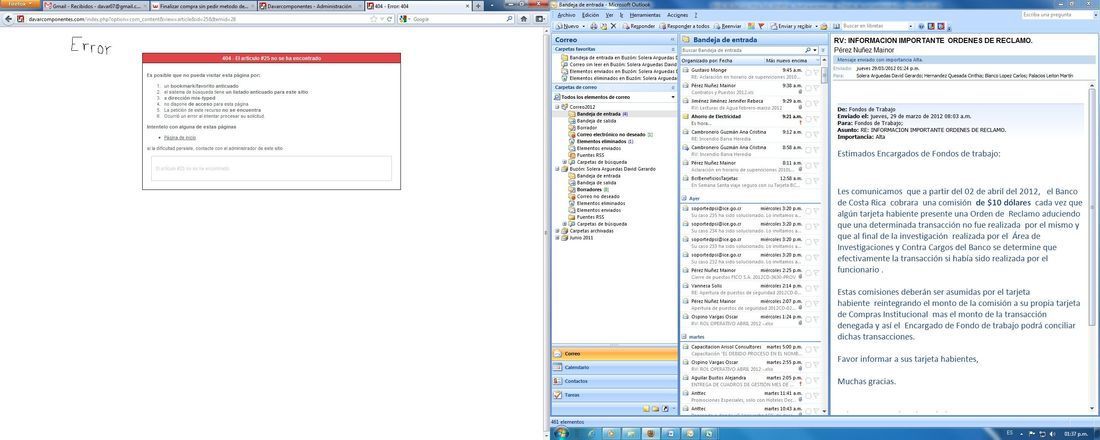Viewport: 1100px width, 440px height.
Task: Open the Archivo menu in Outlook
Action: pyautogui.click(x=565, y=15)
